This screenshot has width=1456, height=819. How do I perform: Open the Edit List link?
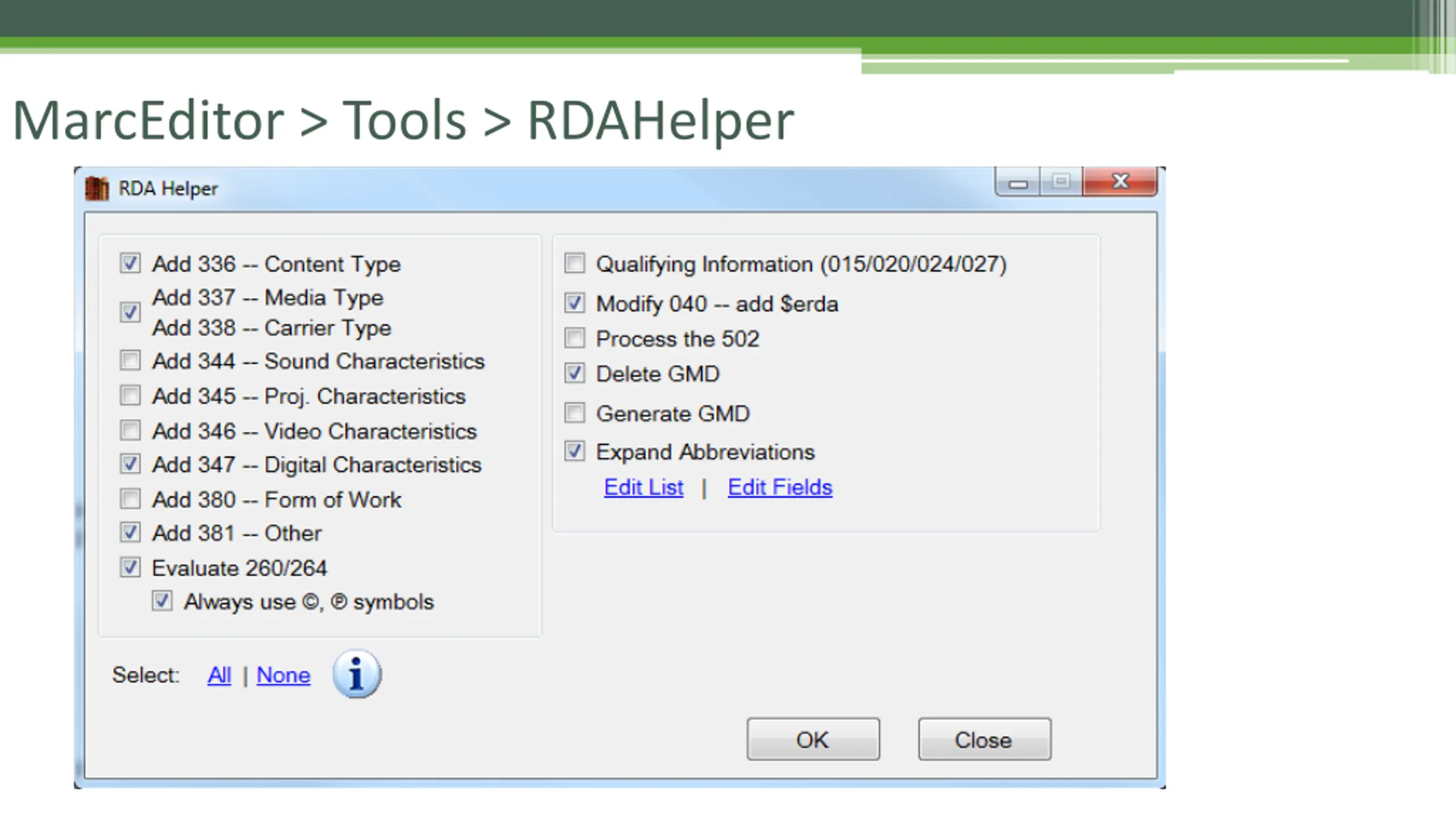coord(644,487)
